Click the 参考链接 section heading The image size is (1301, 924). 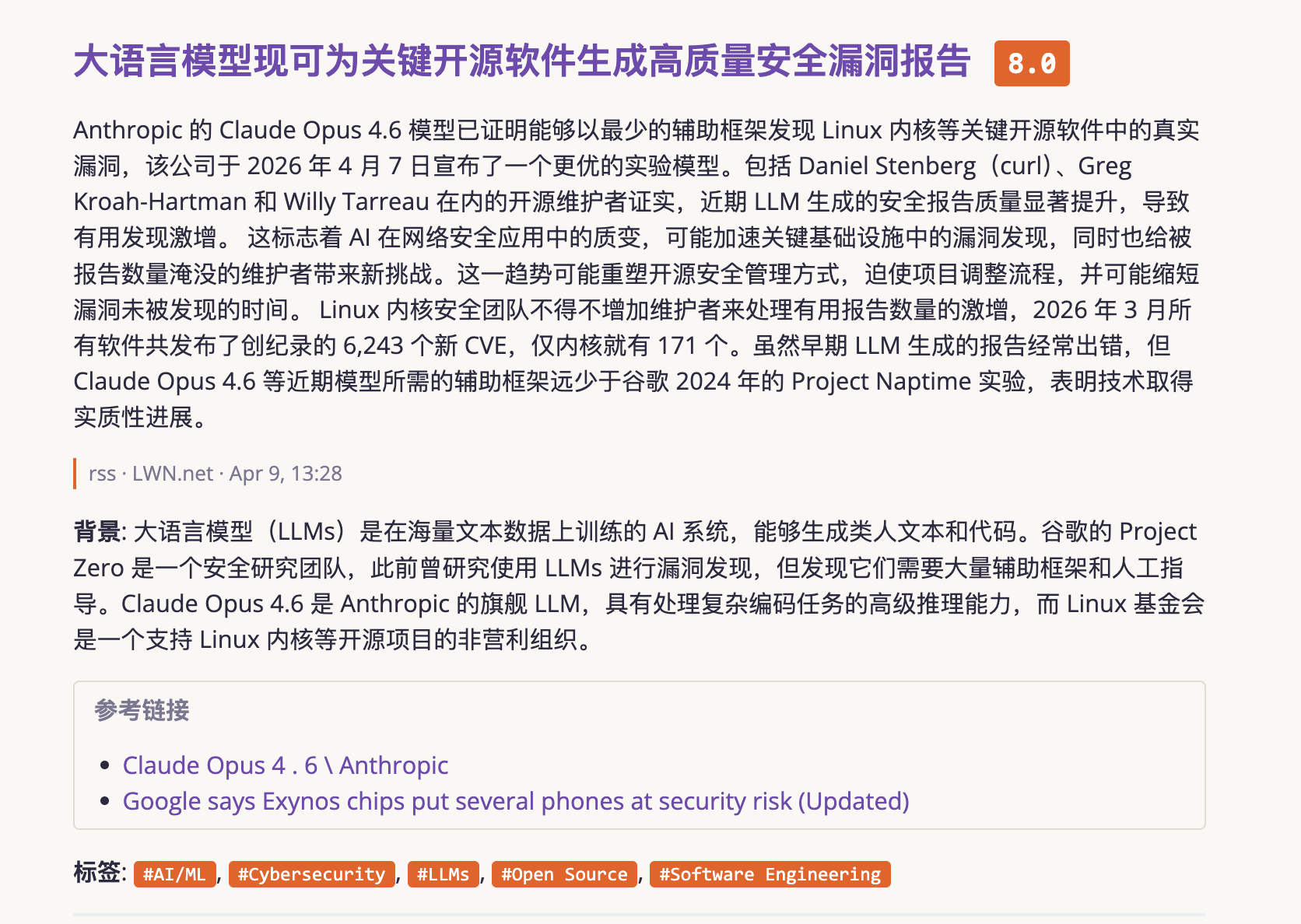[142, 710]
